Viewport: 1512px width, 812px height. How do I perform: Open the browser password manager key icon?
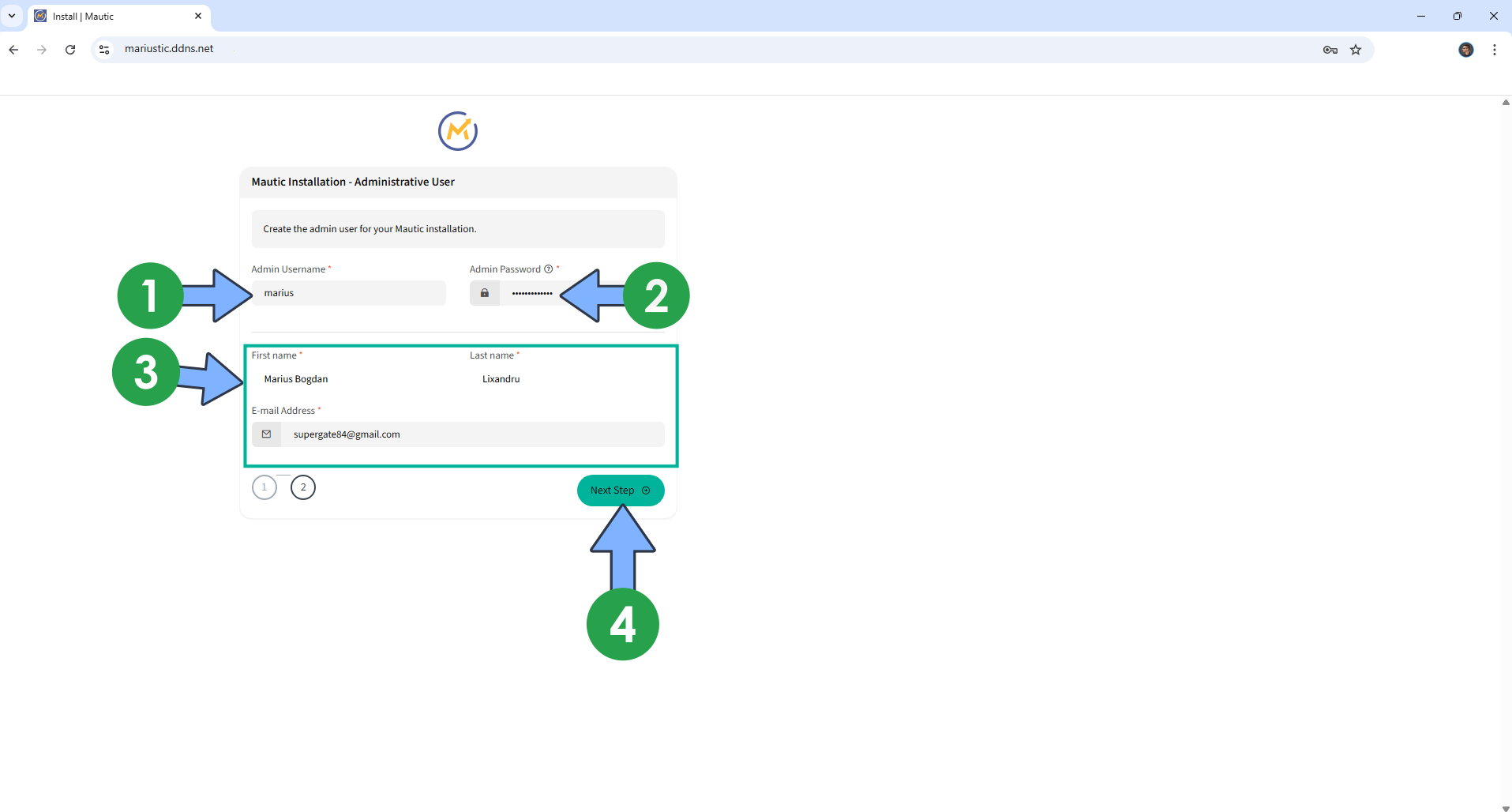[1330, 50]
